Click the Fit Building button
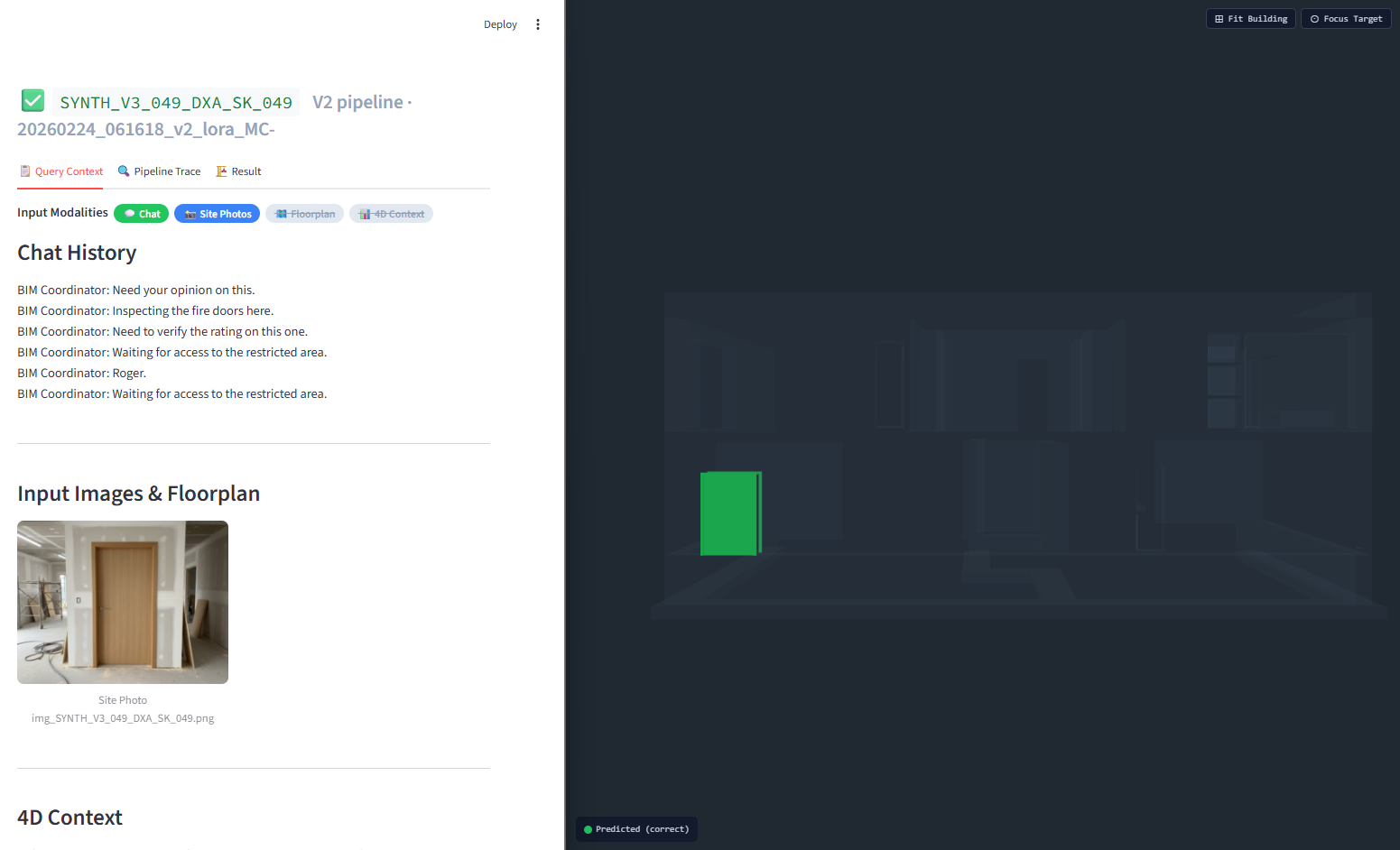 pos(1250,19)
